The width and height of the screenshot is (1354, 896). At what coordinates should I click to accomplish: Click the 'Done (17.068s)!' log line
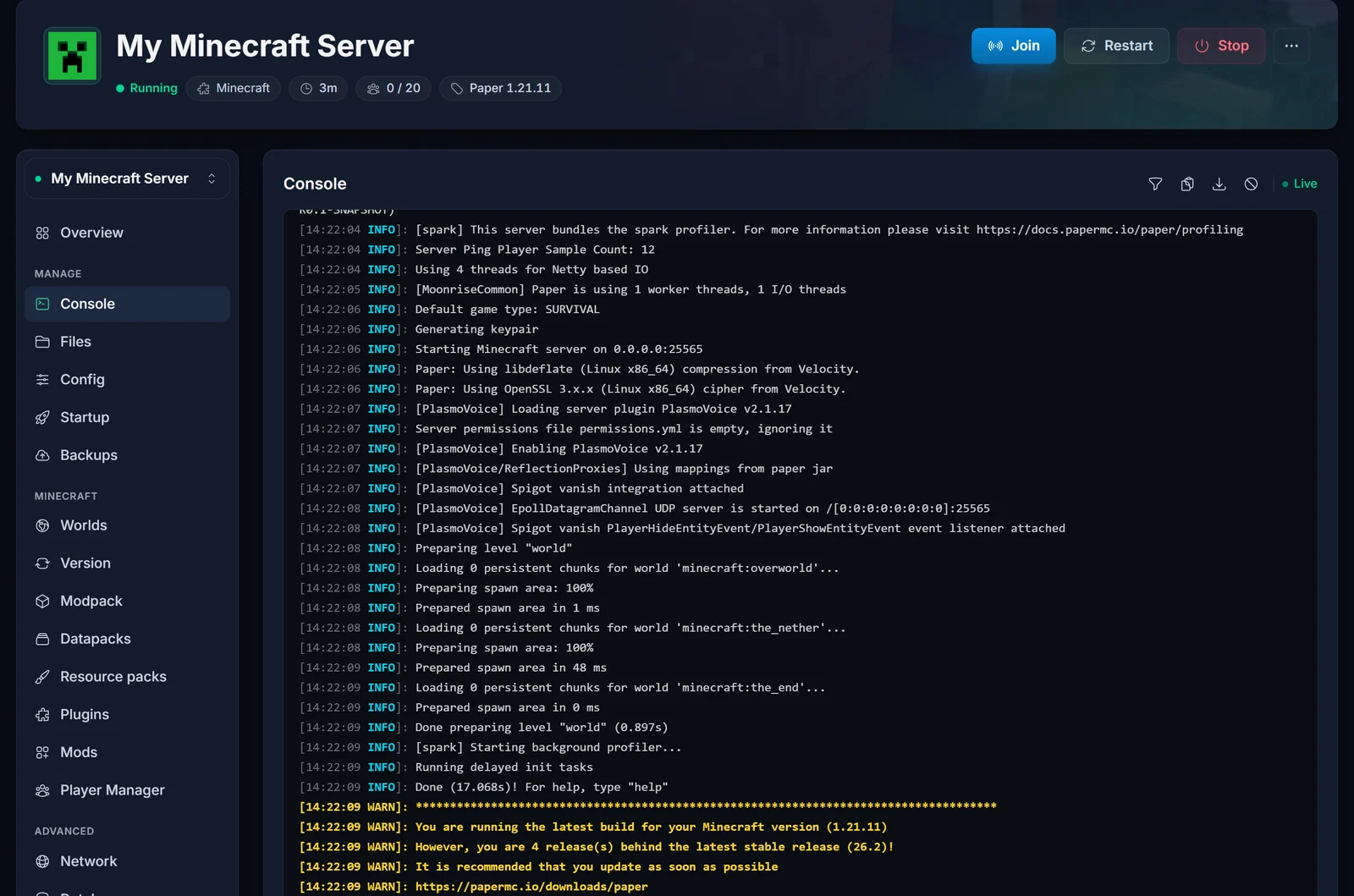coord(483,787)
